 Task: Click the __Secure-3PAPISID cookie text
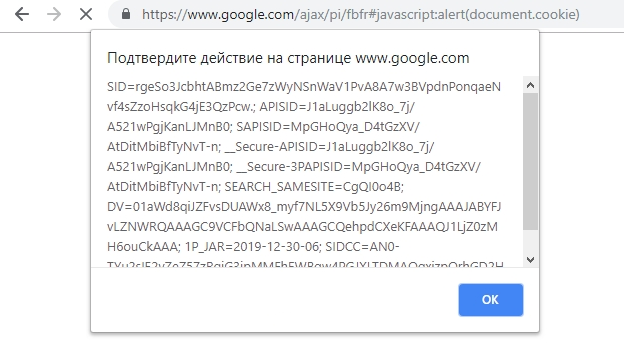[x=358, y=167]
